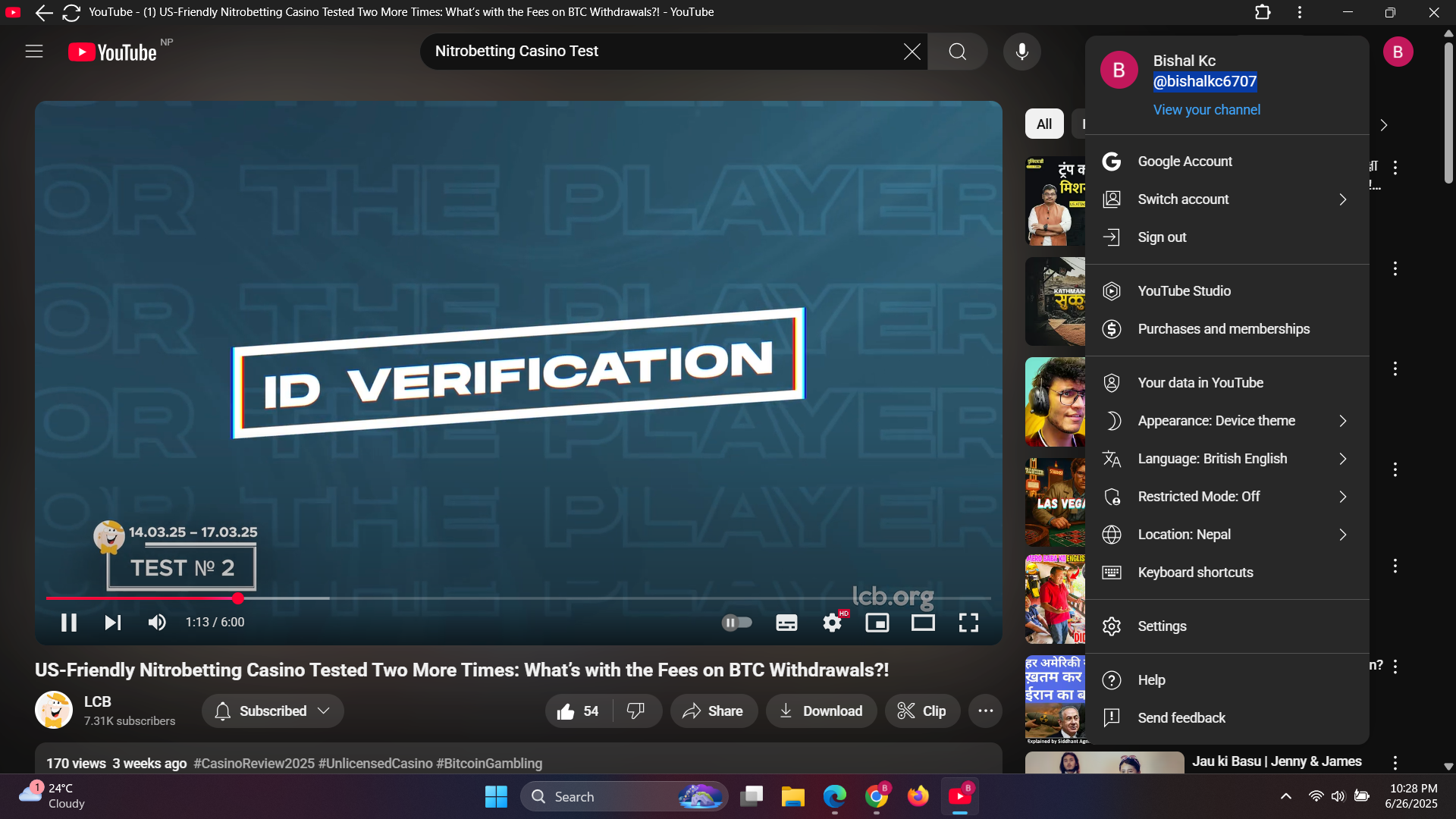Image resolution: width=1456 pixels, height=819 pixels.
Task: Open the Windows Start button
Action: 496,796
